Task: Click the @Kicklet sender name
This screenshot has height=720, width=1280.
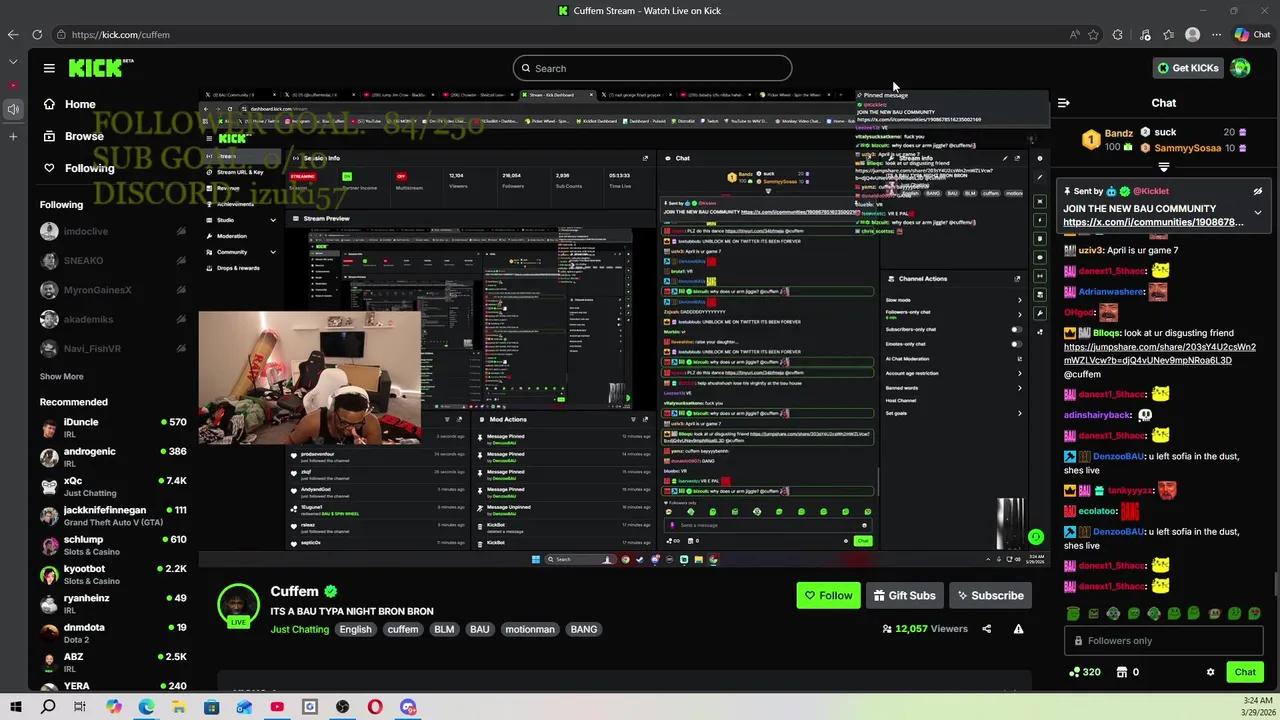Action: click(x=1150, y=191)
